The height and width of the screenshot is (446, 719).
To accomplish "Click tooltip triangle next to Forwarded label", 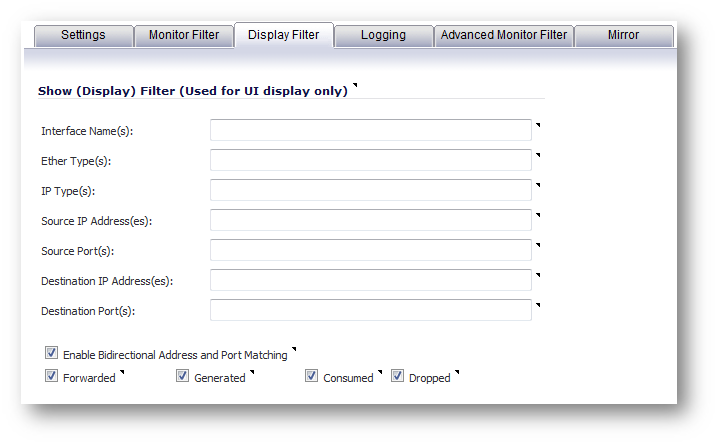I will point(121,374).
